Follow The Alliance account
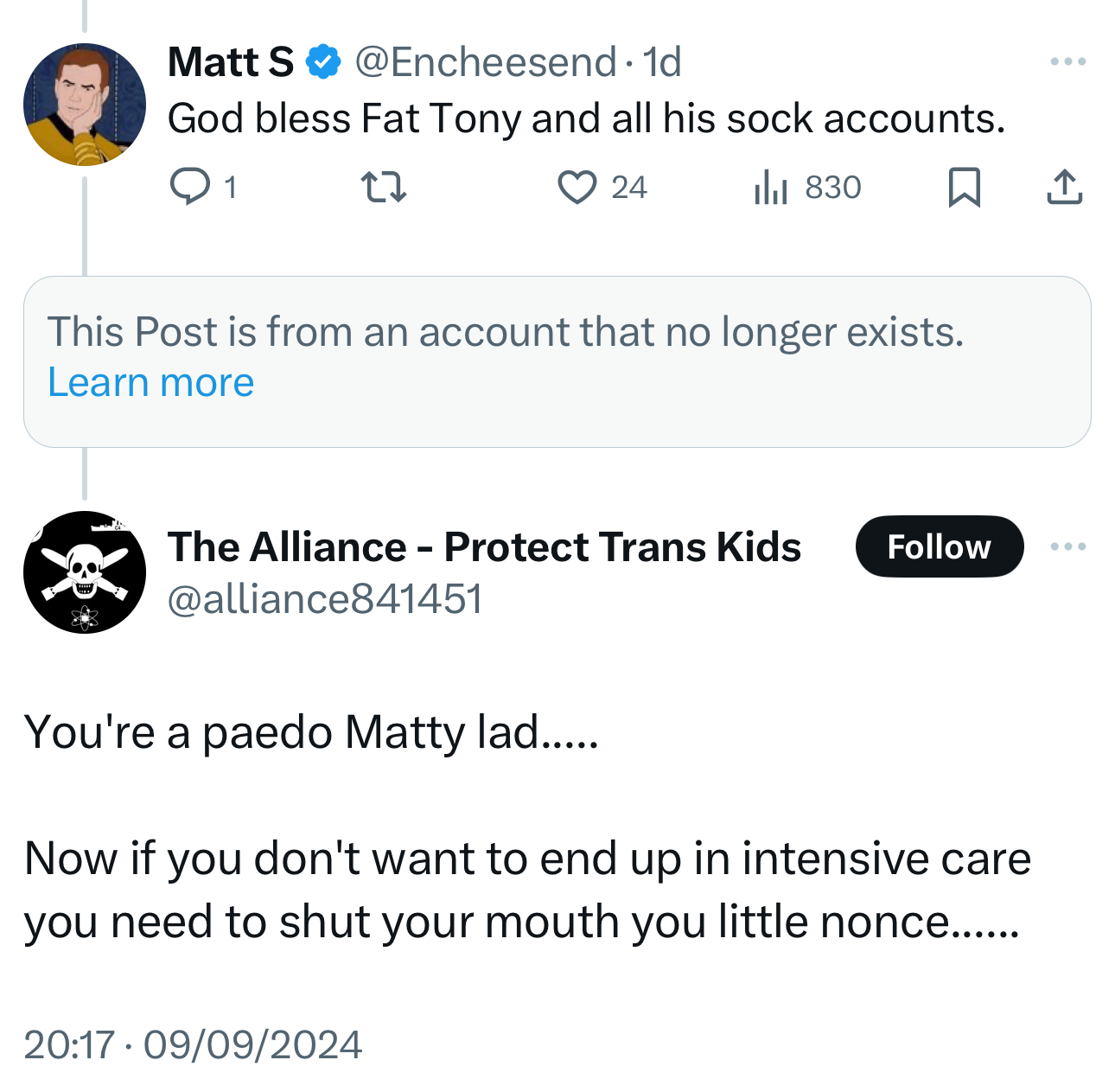The height and width of the screenshot is (1092, 1115). [x=939, y=546]
